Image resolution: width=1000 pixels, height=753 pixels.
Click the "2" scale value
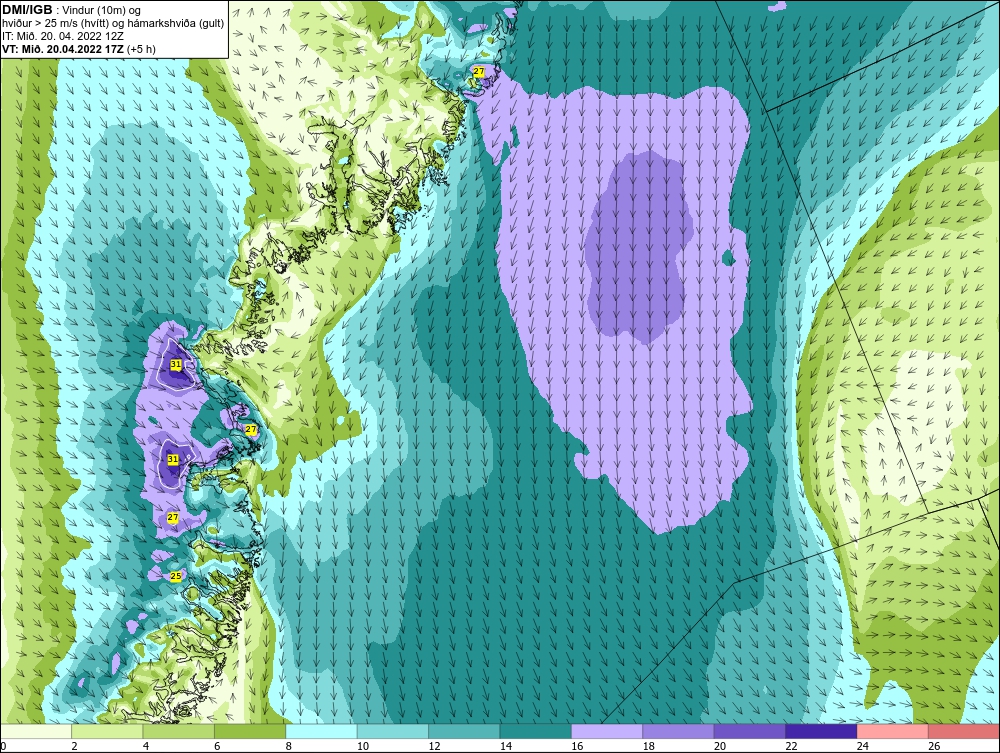click(x=75, y=746)
